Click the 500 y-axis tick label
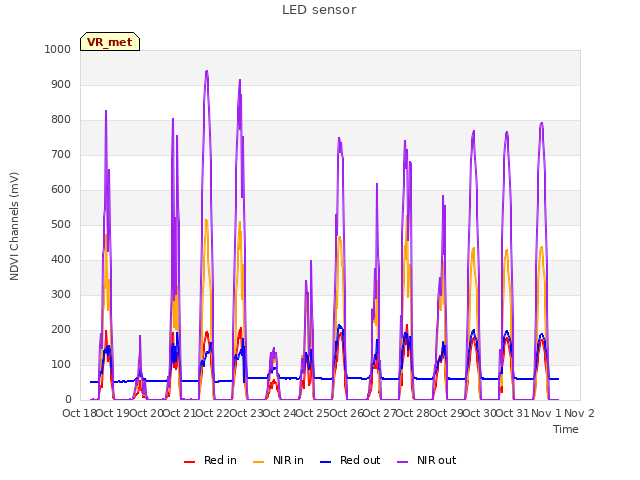This screenshot has height=480, width=640. pos(61,224)
